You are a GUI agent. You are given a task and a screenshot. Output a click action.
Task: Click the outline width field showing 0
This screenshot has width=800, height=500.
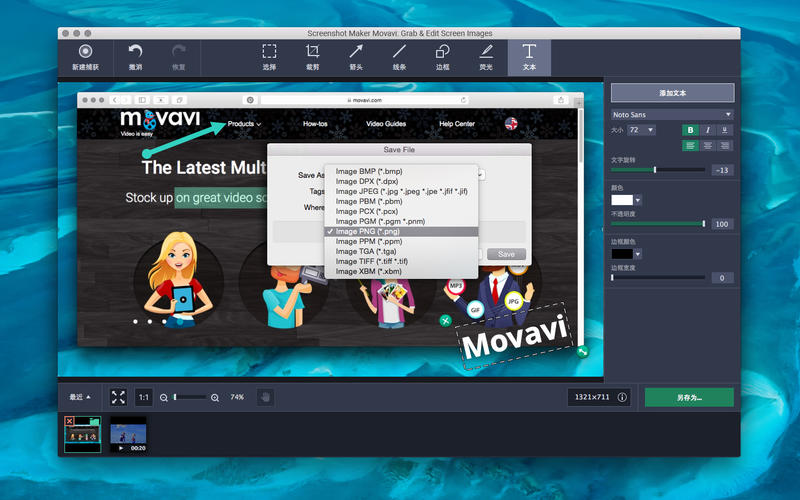tap(722, 278)
